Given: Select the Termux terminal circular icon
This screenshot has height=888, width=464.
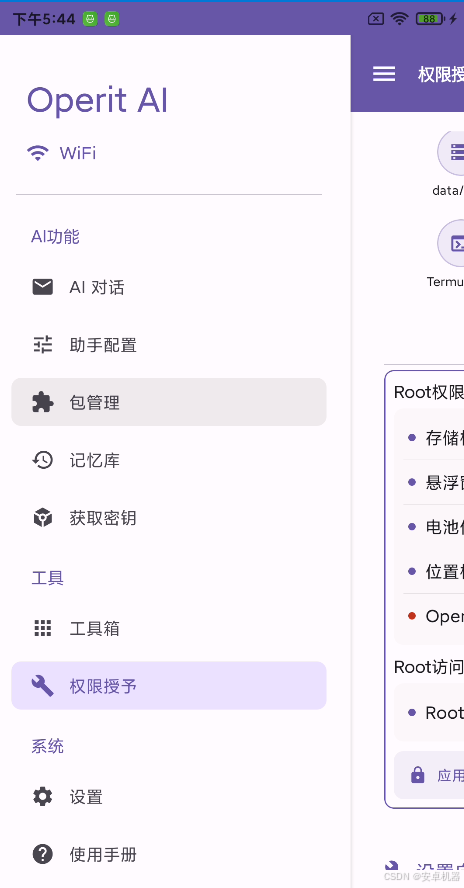Looking at the screenshot, I should click(451, 244).
